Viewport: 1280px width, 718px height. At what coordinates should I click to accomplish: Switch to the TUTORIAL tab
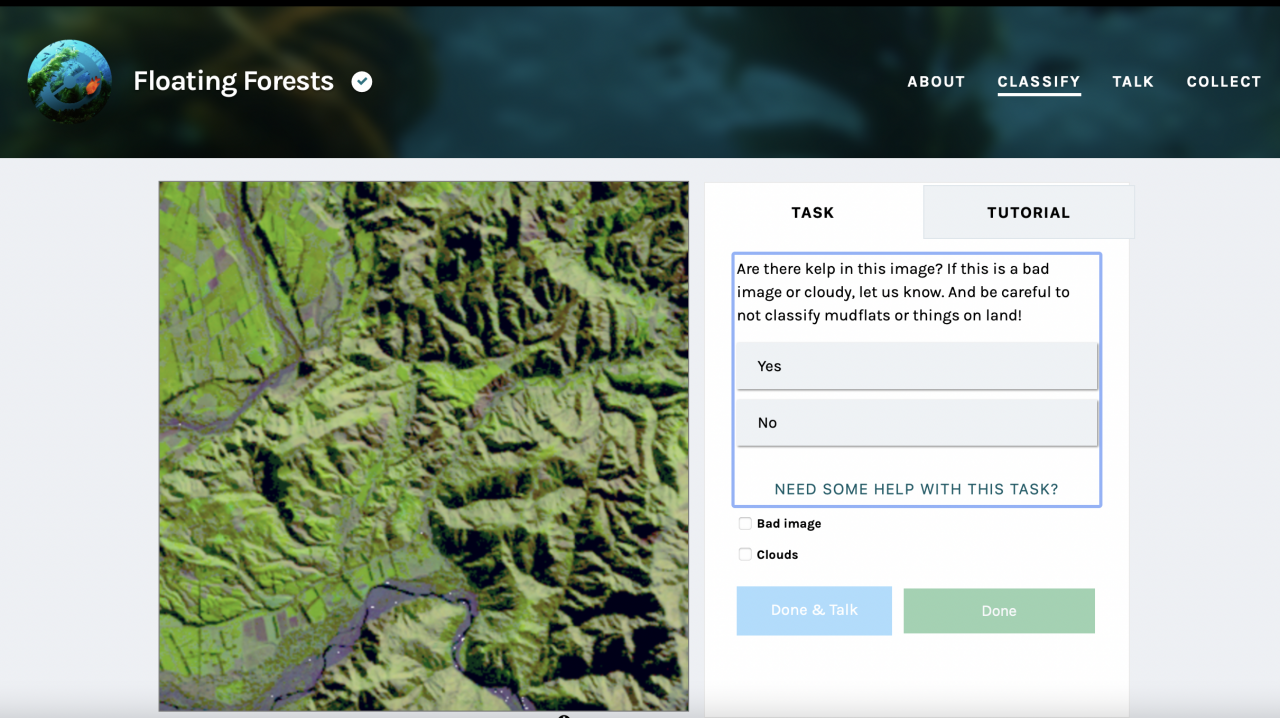1028,212
